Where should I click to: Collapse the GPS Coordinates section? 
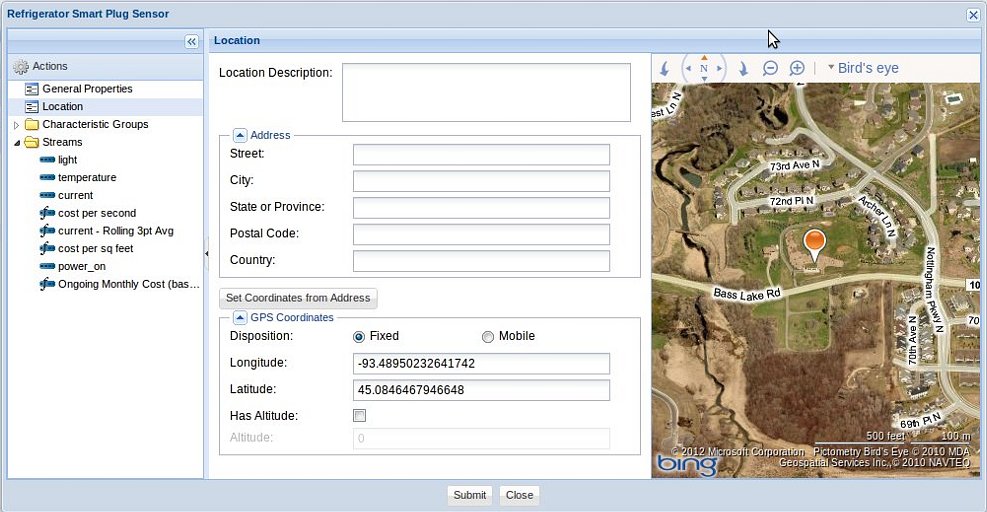tap(240, 317)
